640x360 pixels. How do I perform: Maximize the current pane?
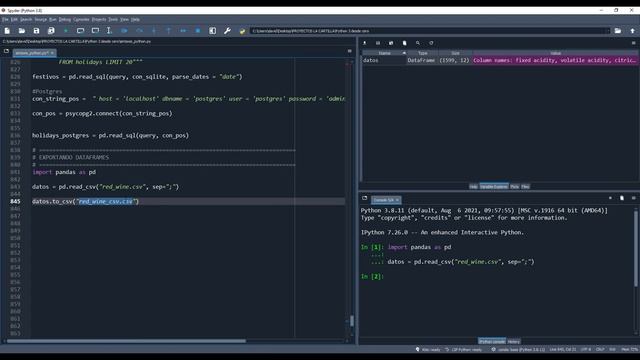coord(213,31)
